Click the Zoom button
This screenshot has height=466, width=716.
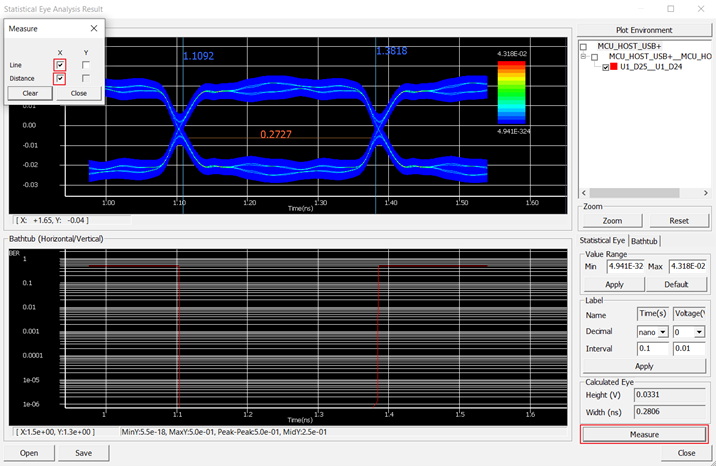612,220
